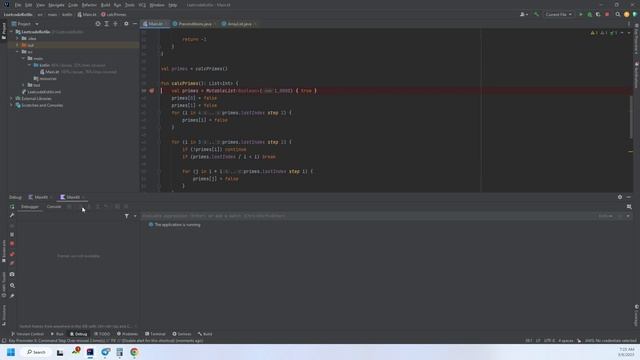Open the Run tool window button
The width and height of the screenshot is (640, 360).
(x=57, y=334)
